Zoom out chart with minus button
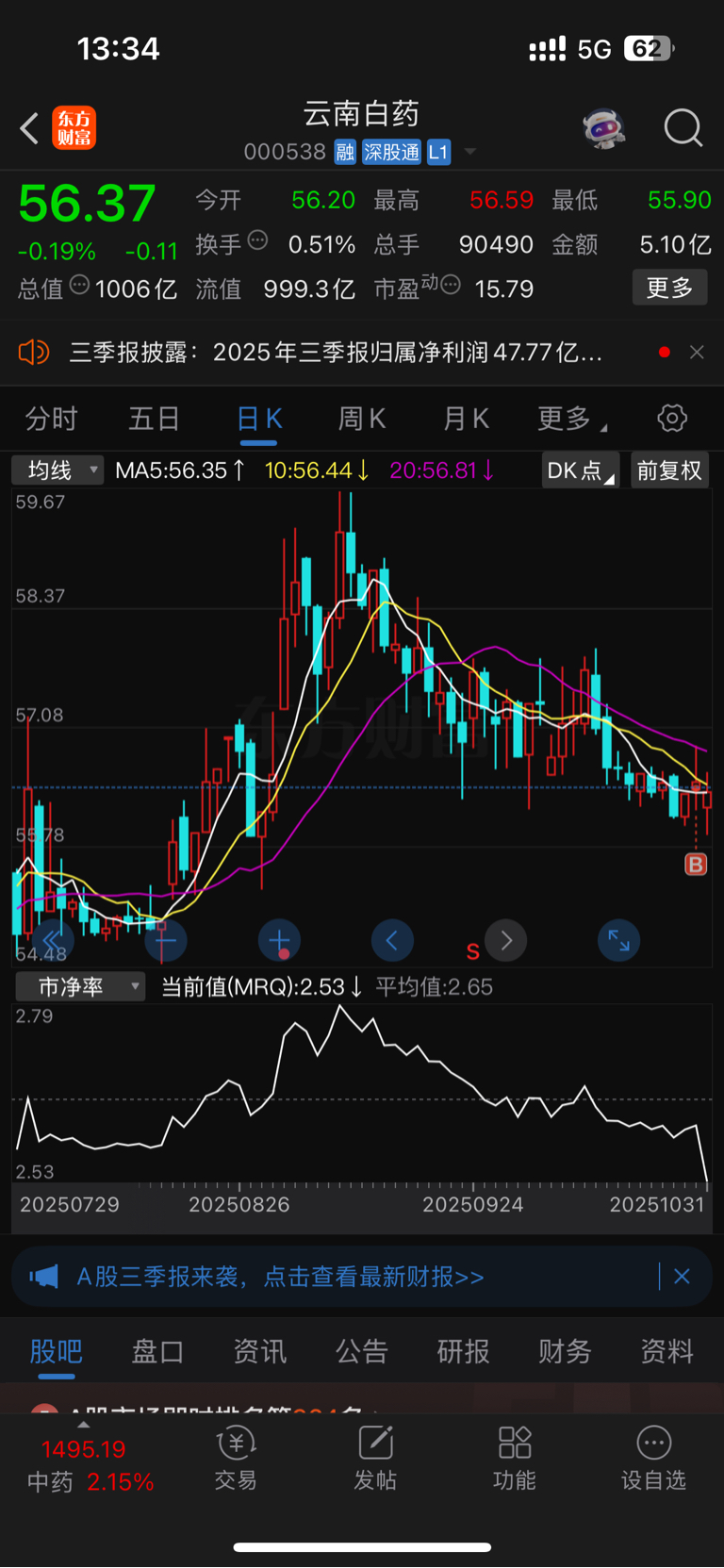Screen dimensions: 724x1568 166,940
